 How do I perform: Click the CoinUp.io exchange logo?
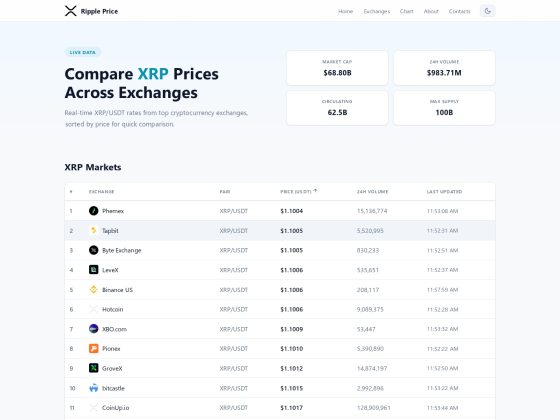click(94, 408)
